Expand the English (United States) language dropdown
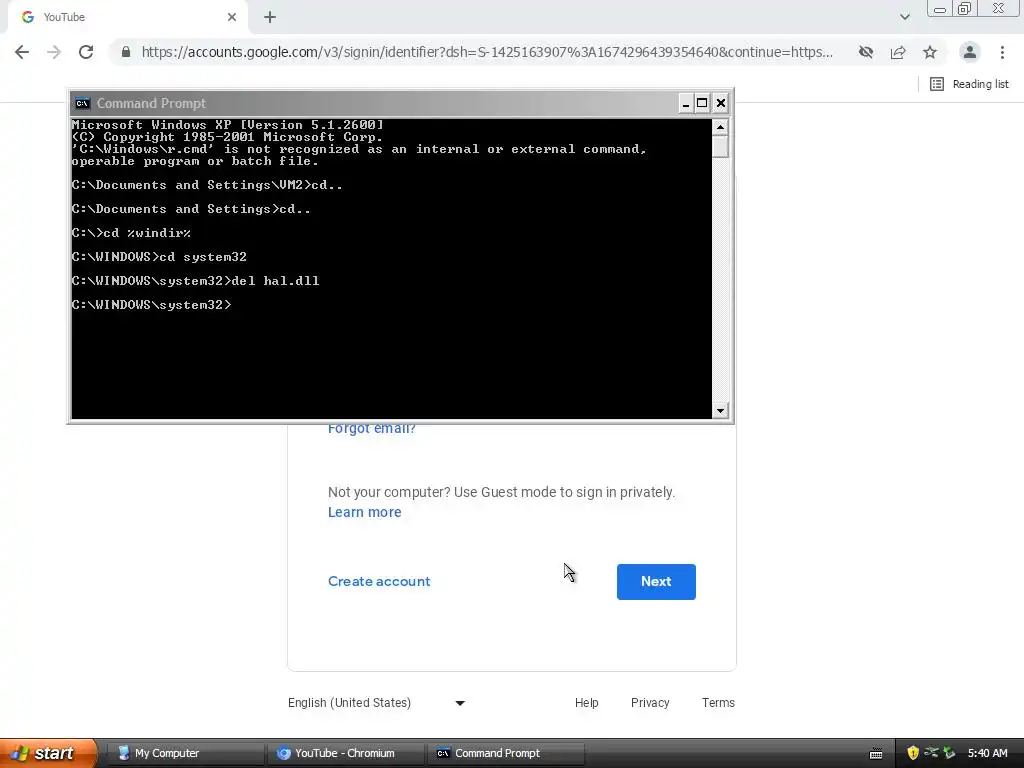The height and width of the screenshot is (768, 1024). click(377, 703)
